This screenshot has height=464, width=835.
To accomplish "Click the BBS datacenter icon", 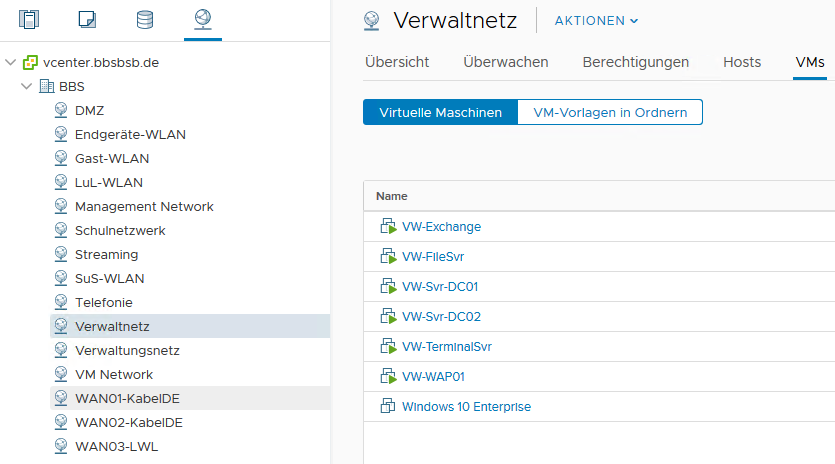I will point(47,86).
